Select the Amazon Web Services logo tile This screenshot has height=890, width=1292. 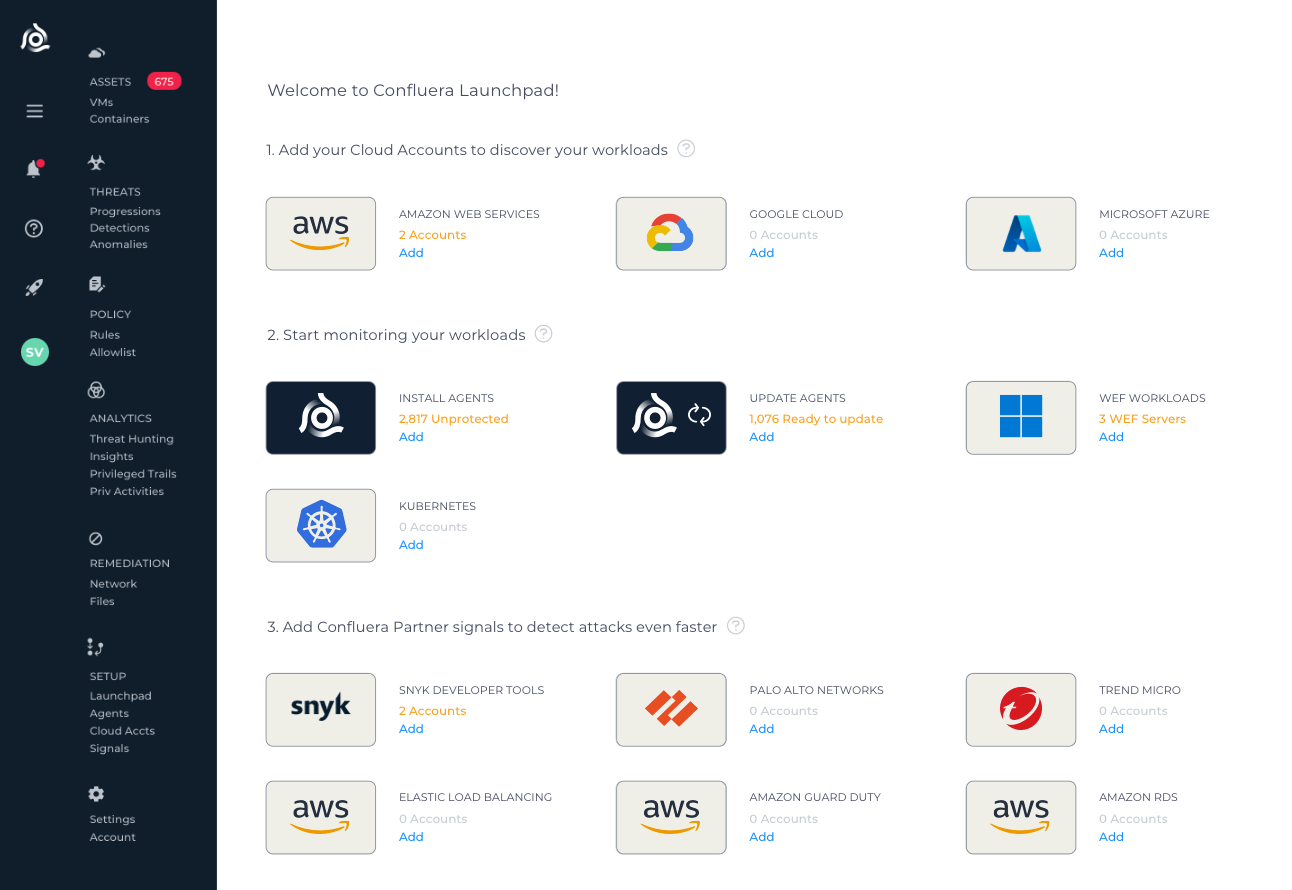pyautogui.click(x=321, y=234)
